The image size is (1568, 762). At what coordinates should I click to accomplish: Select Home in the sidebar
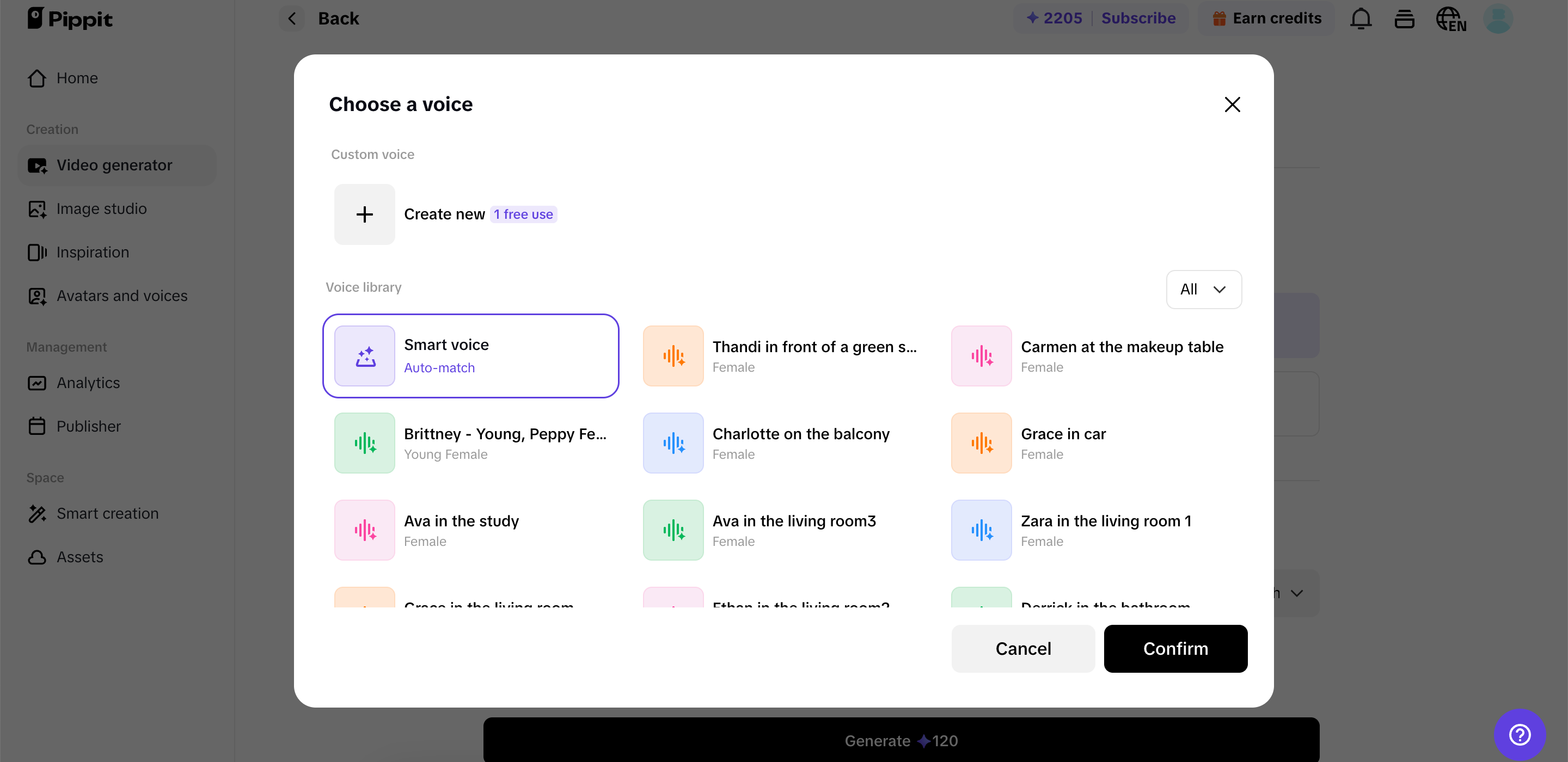pyautogui.click(x=77, y=78)
